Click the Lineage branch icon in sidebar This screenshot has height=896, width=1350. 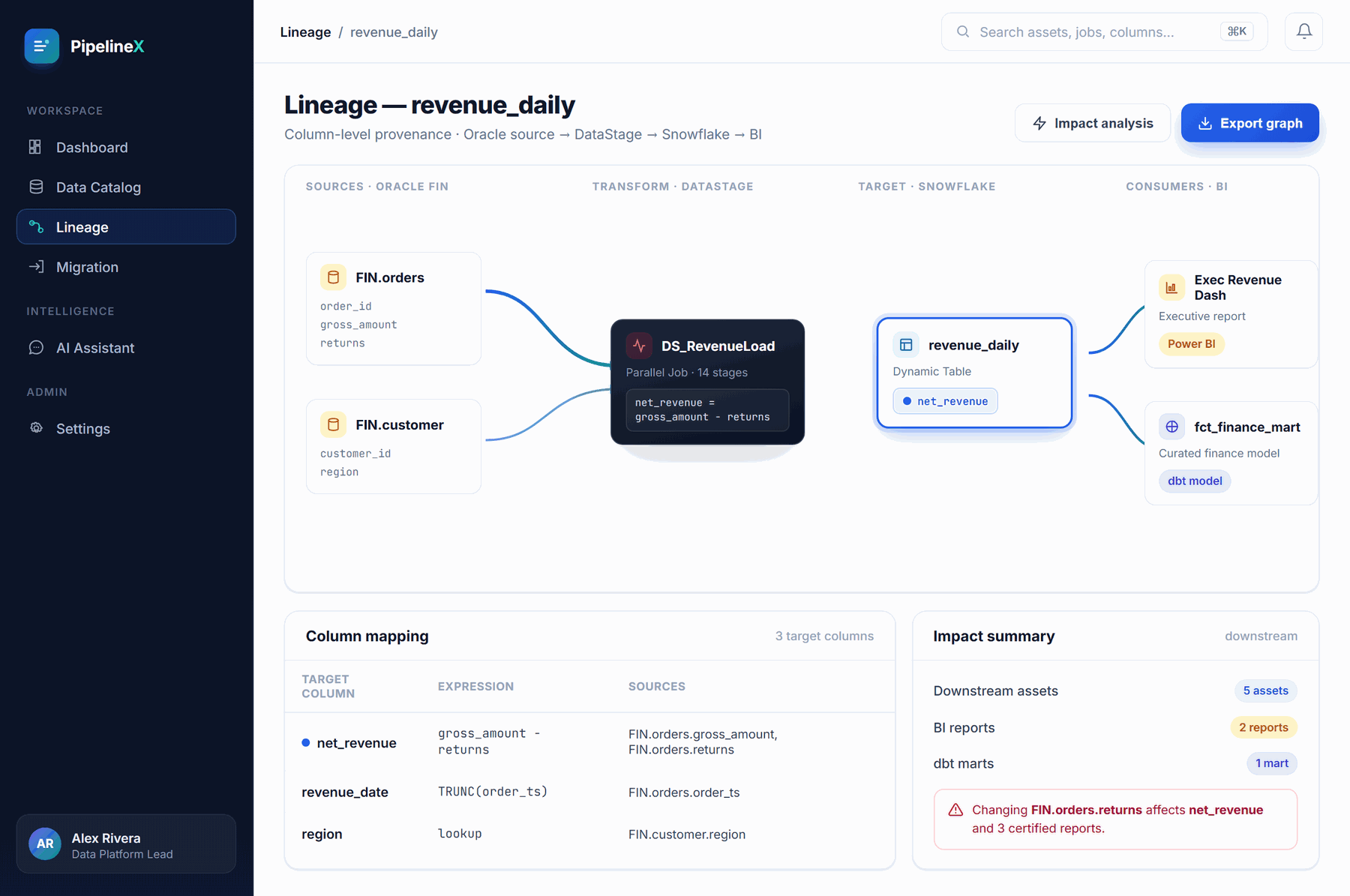(x=35, y=226)
